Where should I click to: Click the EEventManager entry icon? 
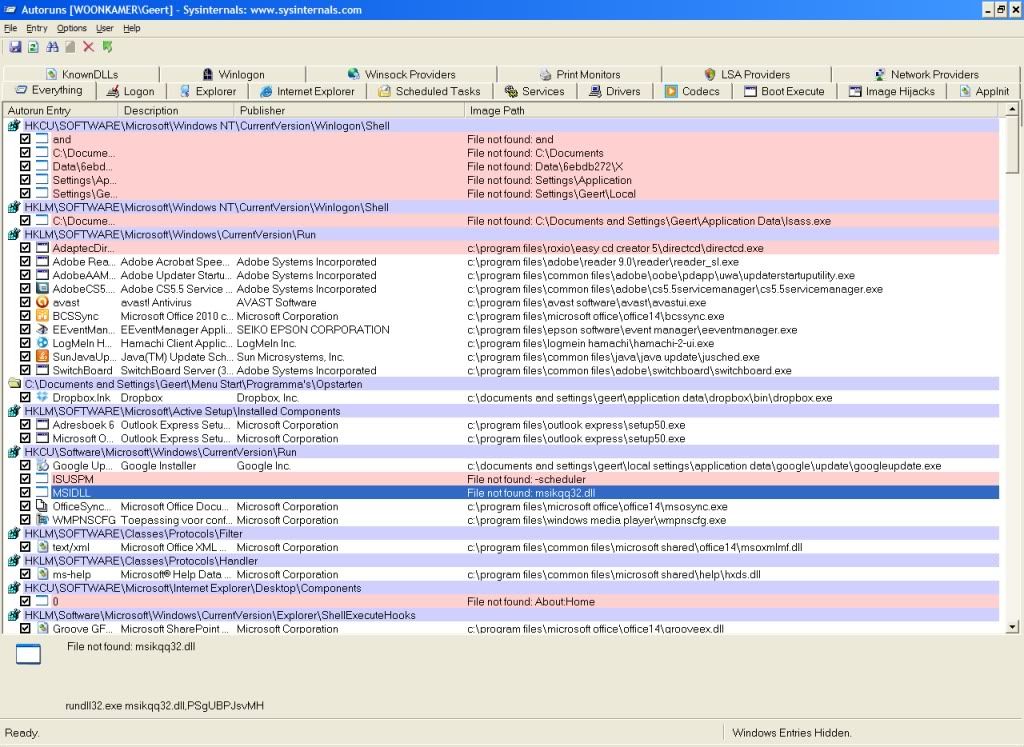42,330
